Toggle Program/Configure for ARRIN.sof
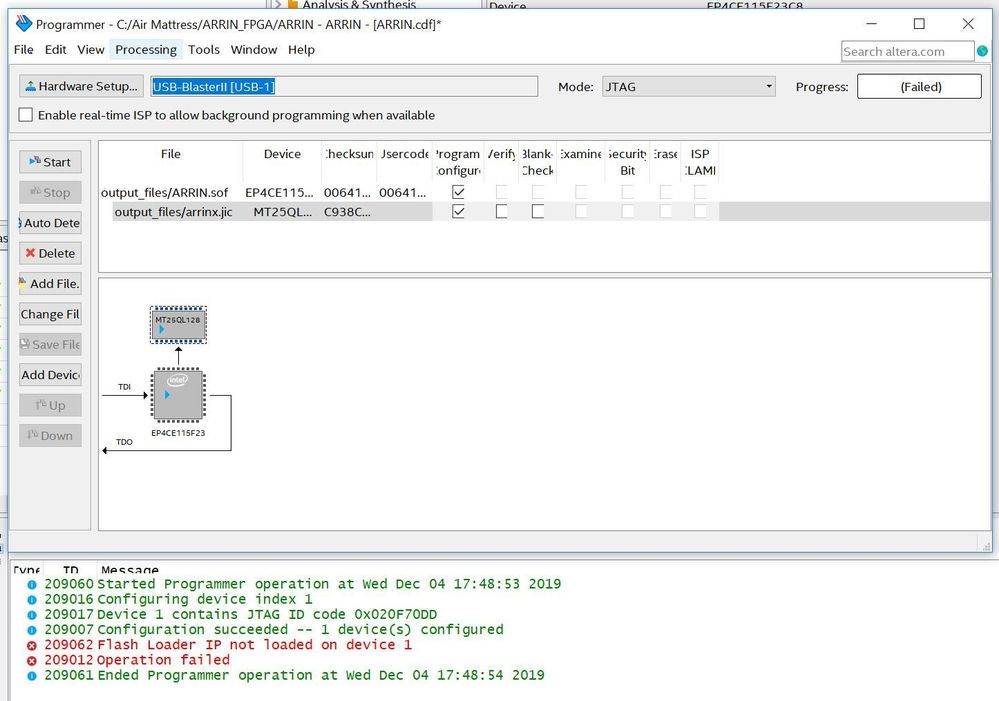 [x=458, y=192]
